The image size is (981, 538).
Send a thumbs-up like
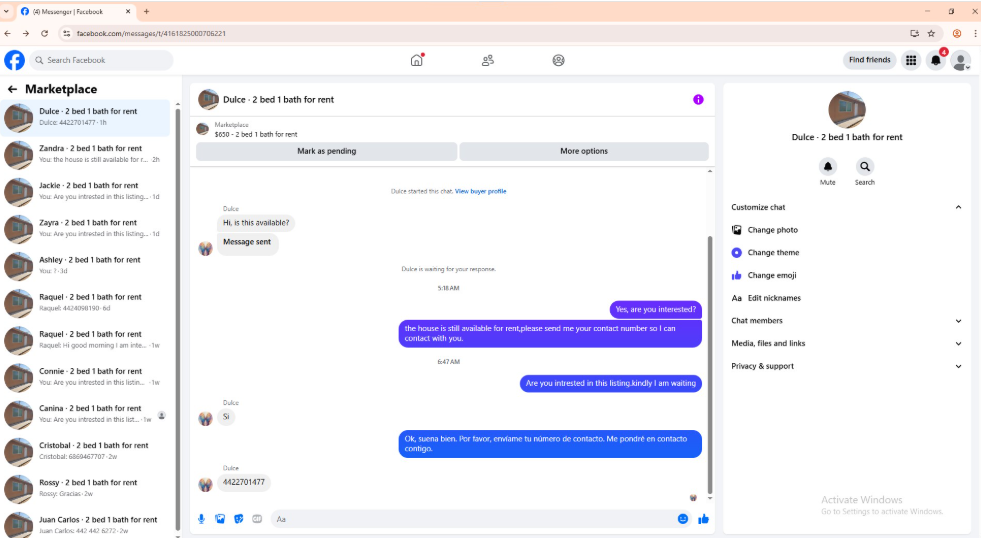click(x=703, y=519)
